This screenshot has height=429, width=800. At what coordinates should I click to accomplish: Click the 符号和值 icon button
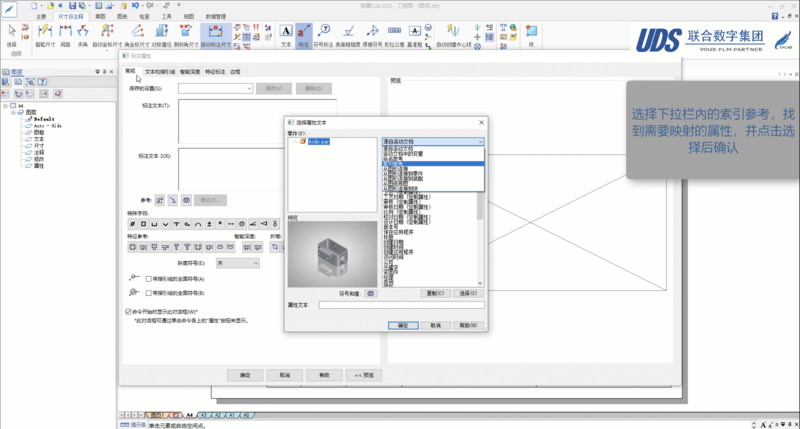(x=370, y=293)
